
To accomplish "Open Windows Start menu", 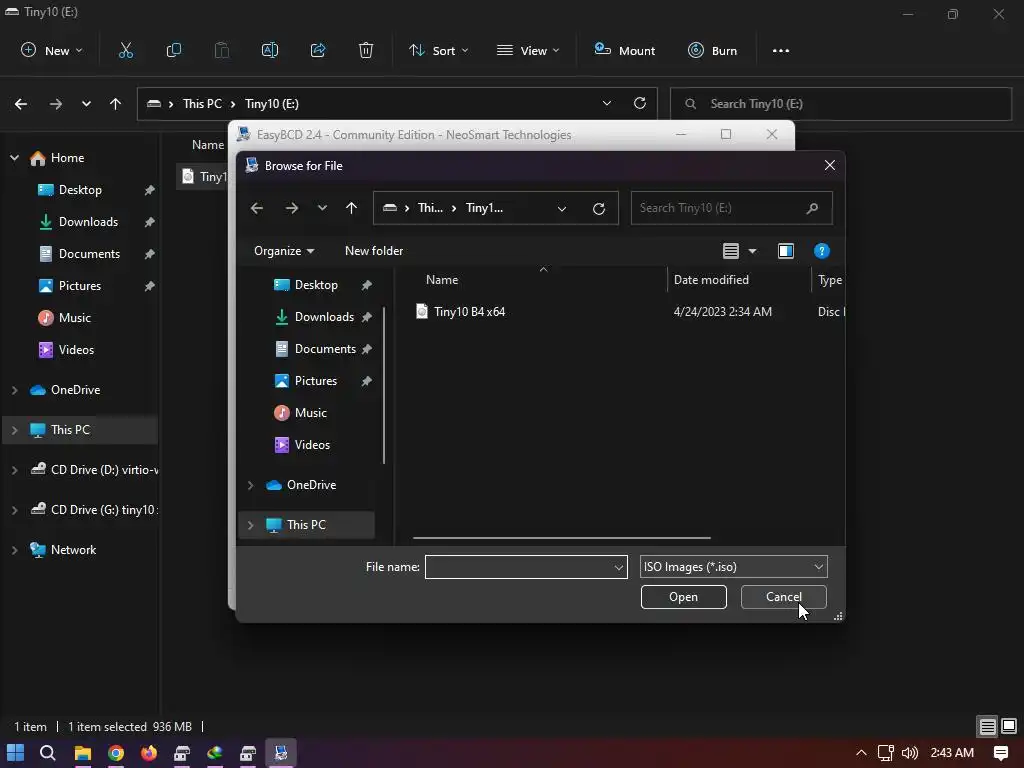I will 15,753.
